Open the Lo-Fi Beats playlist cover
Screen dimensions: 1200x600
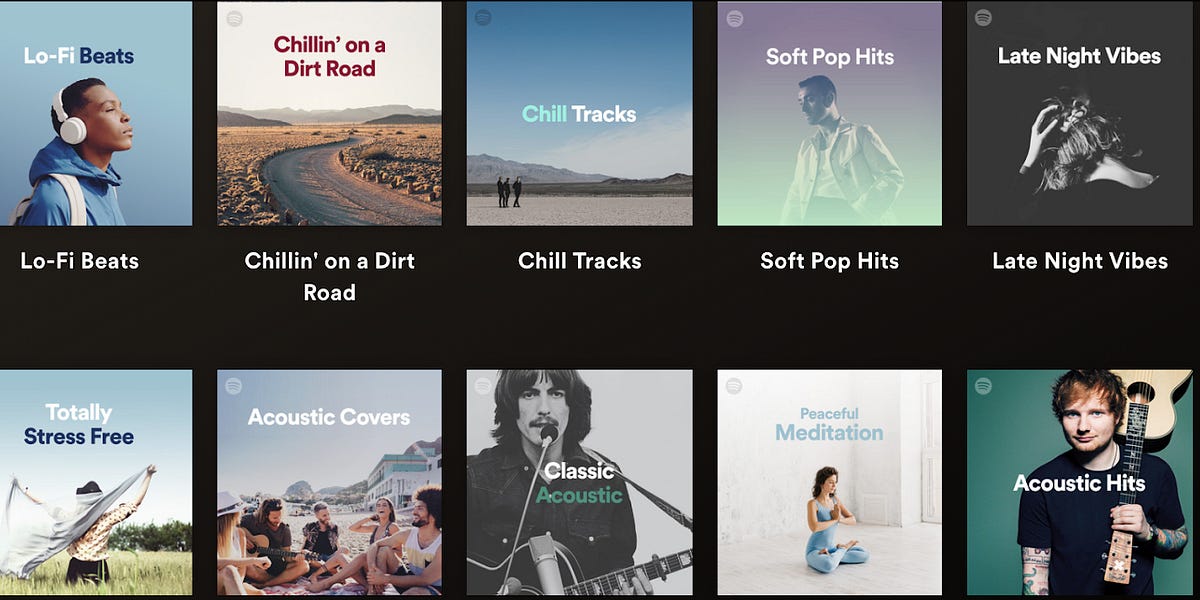point(96,113)
